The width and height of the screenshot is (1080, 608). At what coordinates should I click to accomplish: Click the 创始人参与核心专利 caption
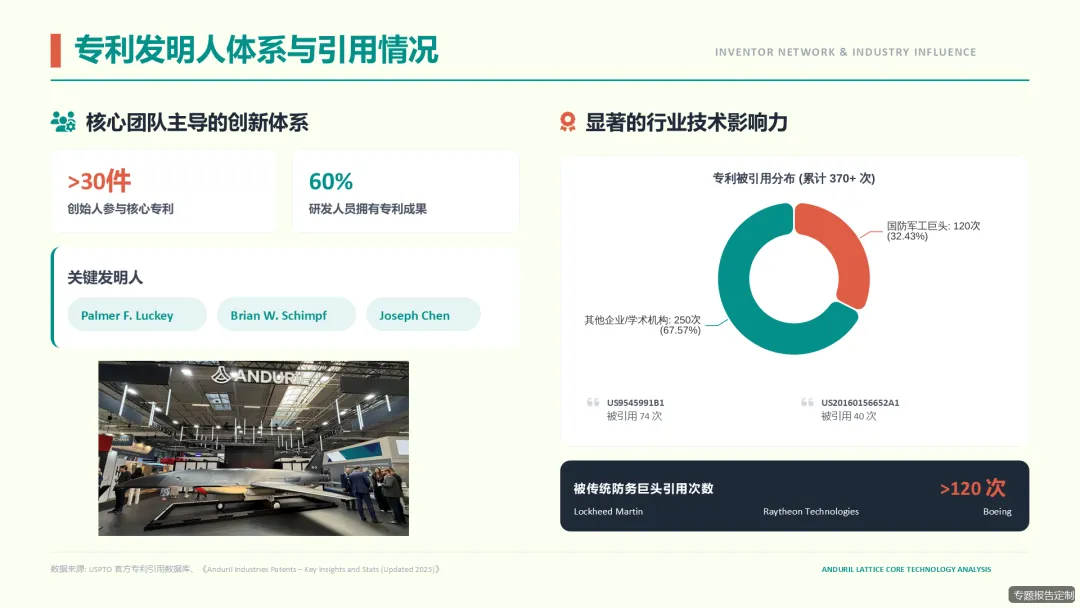click(120, 209)
